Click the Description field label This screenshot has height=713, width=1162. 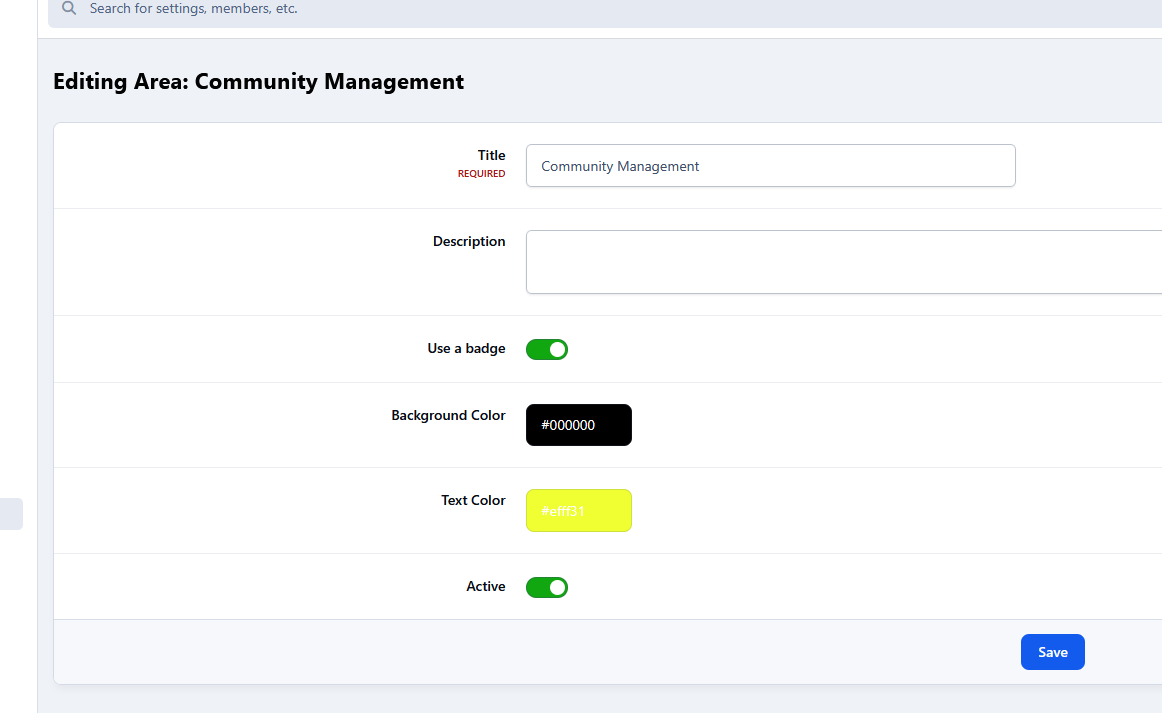pyautogui.click(x=469, y=241)
